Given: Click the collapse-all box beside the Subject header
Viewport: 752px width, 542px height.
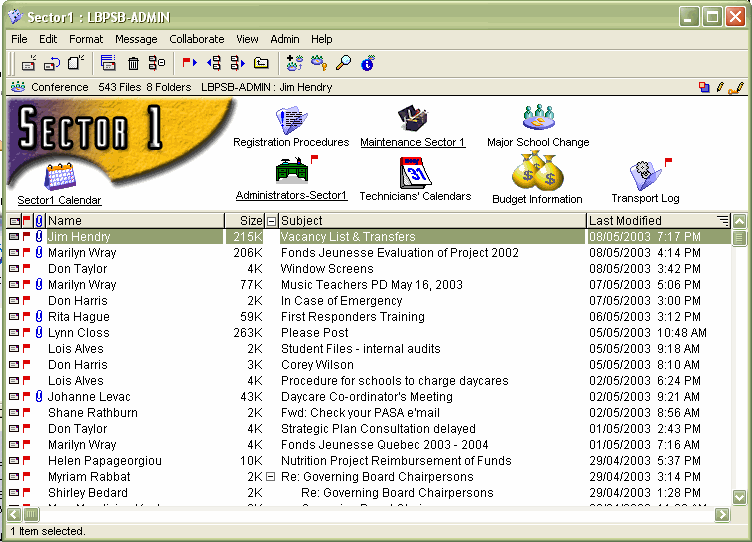Looking at the screenshot, I should (271, 221).
